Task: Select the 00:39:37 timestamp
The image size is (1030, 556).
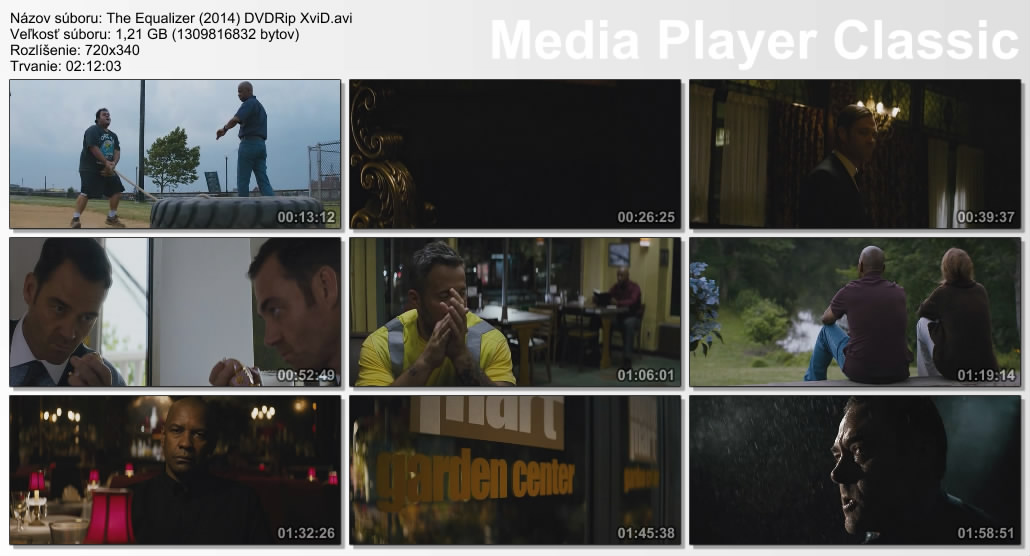Action: [986, 217]
